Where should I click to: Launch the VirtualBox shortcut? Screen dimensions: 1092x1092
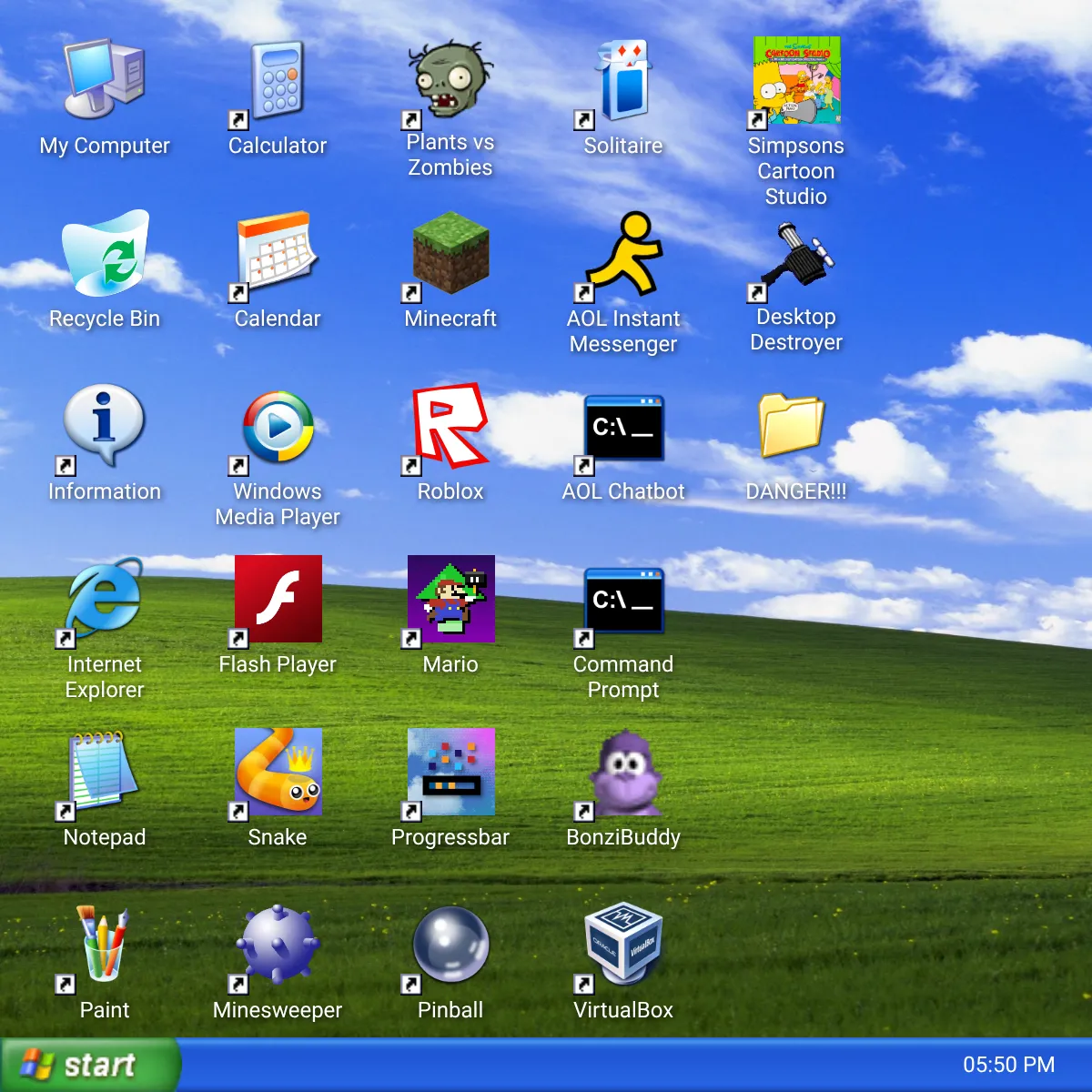click(x=623, y=946)
